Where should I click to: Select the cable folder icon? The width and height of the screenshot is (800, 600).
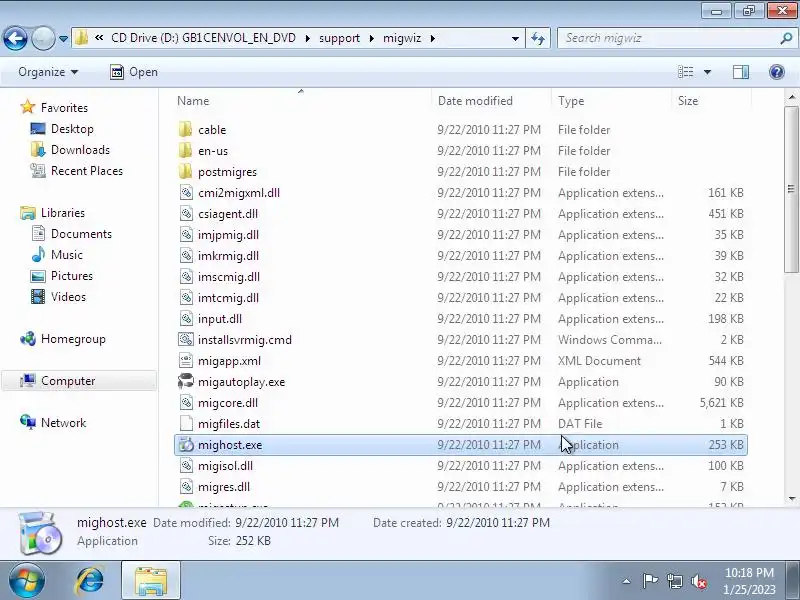[x=186, y=129]
